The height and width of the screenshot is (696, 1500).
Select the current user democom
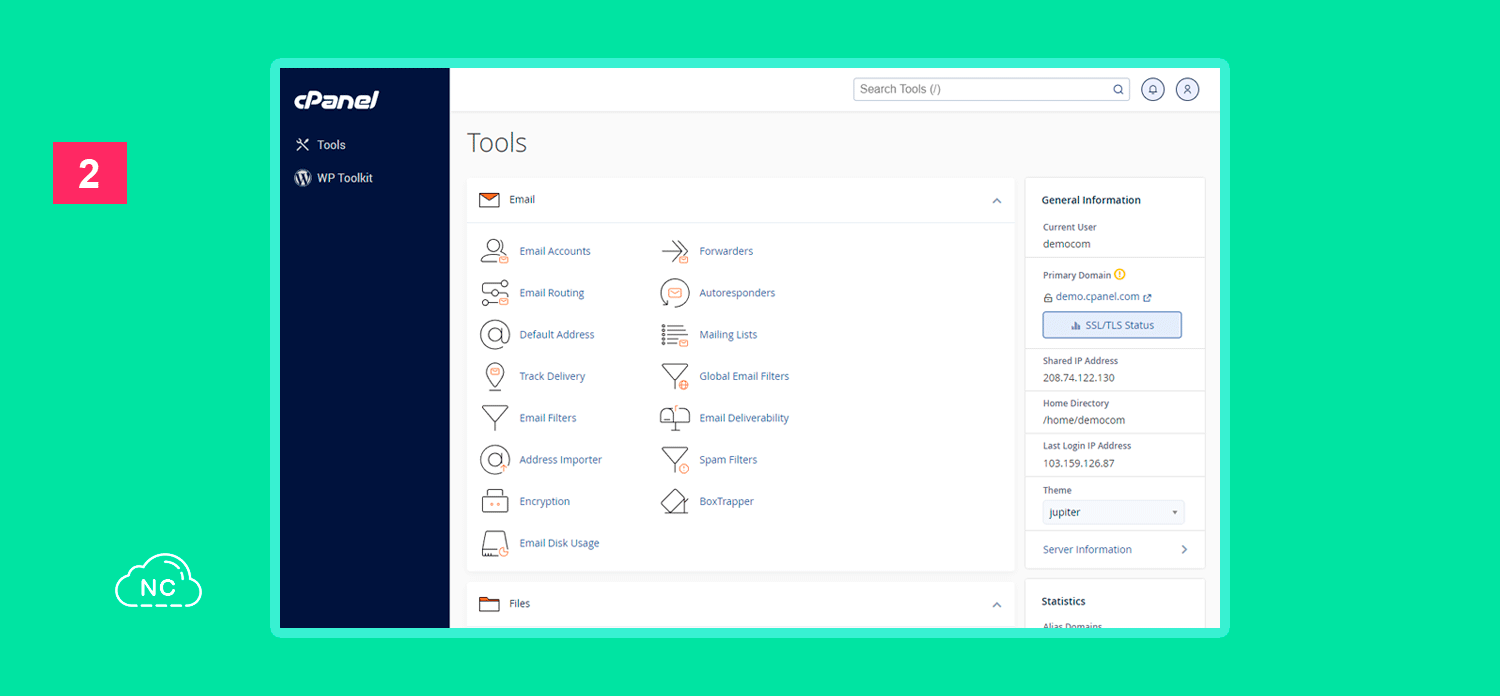coord(1066,244)
